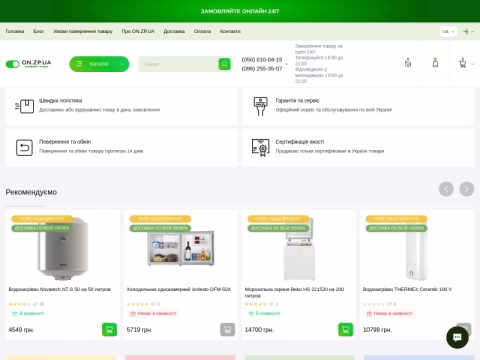Expand the phone numbers chevron
Viewport: 480px width, 360px height.
tap(286, 64)
